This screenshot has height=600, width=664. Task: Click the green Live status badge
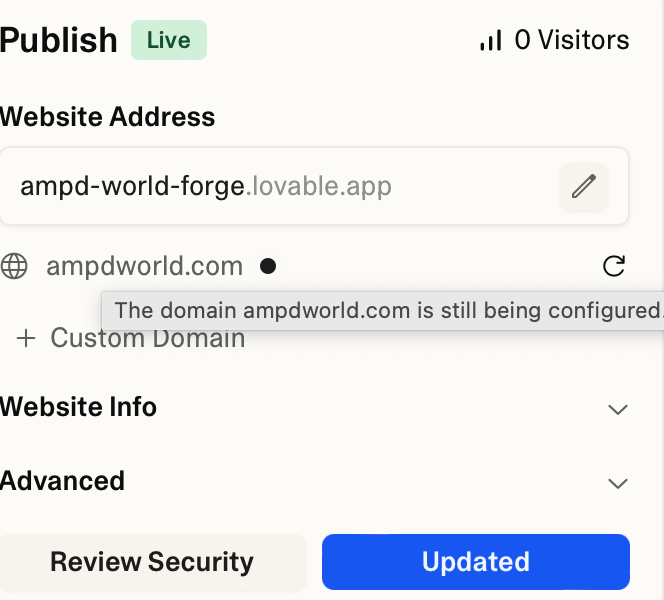[x=169, y=40]
